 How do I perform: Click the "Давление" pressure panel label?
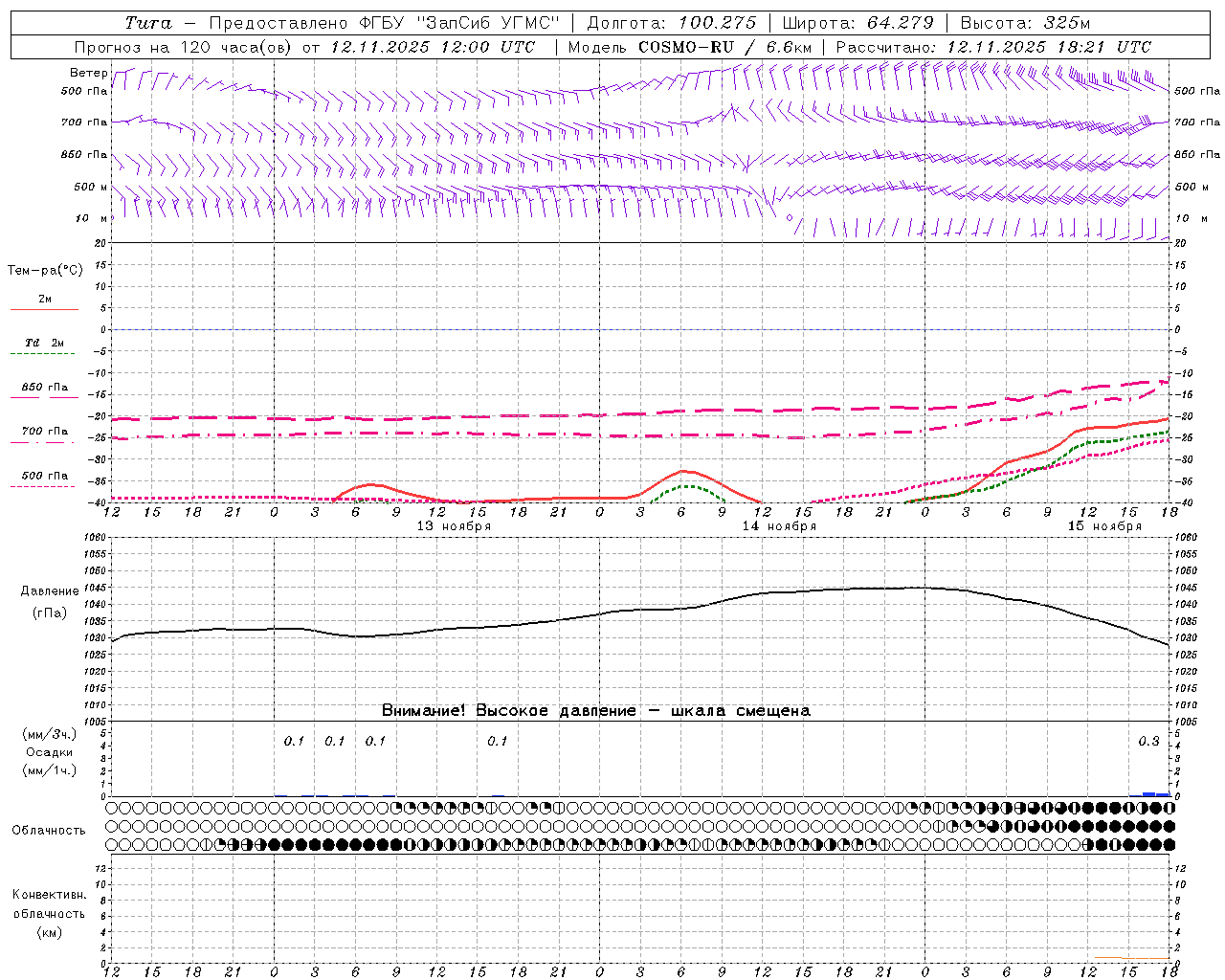[50, 591]
